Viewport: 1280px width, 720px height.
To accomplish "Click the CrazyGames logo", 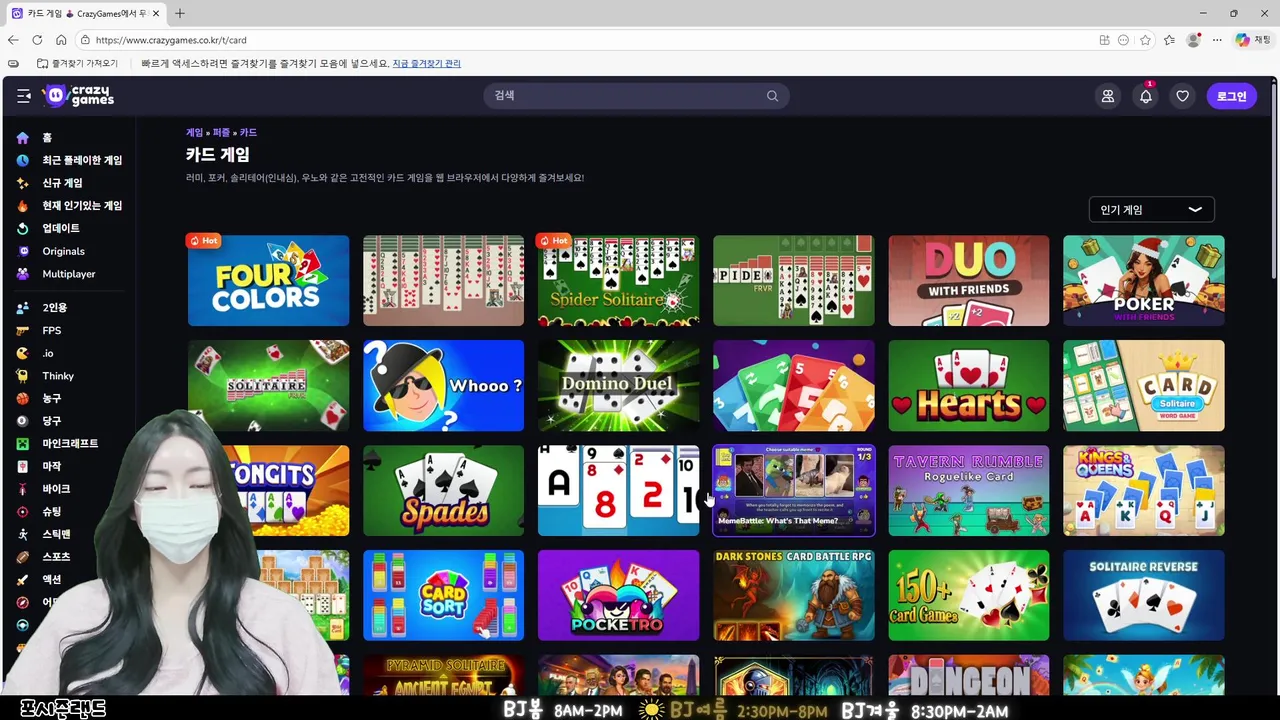I will [79, 96].
